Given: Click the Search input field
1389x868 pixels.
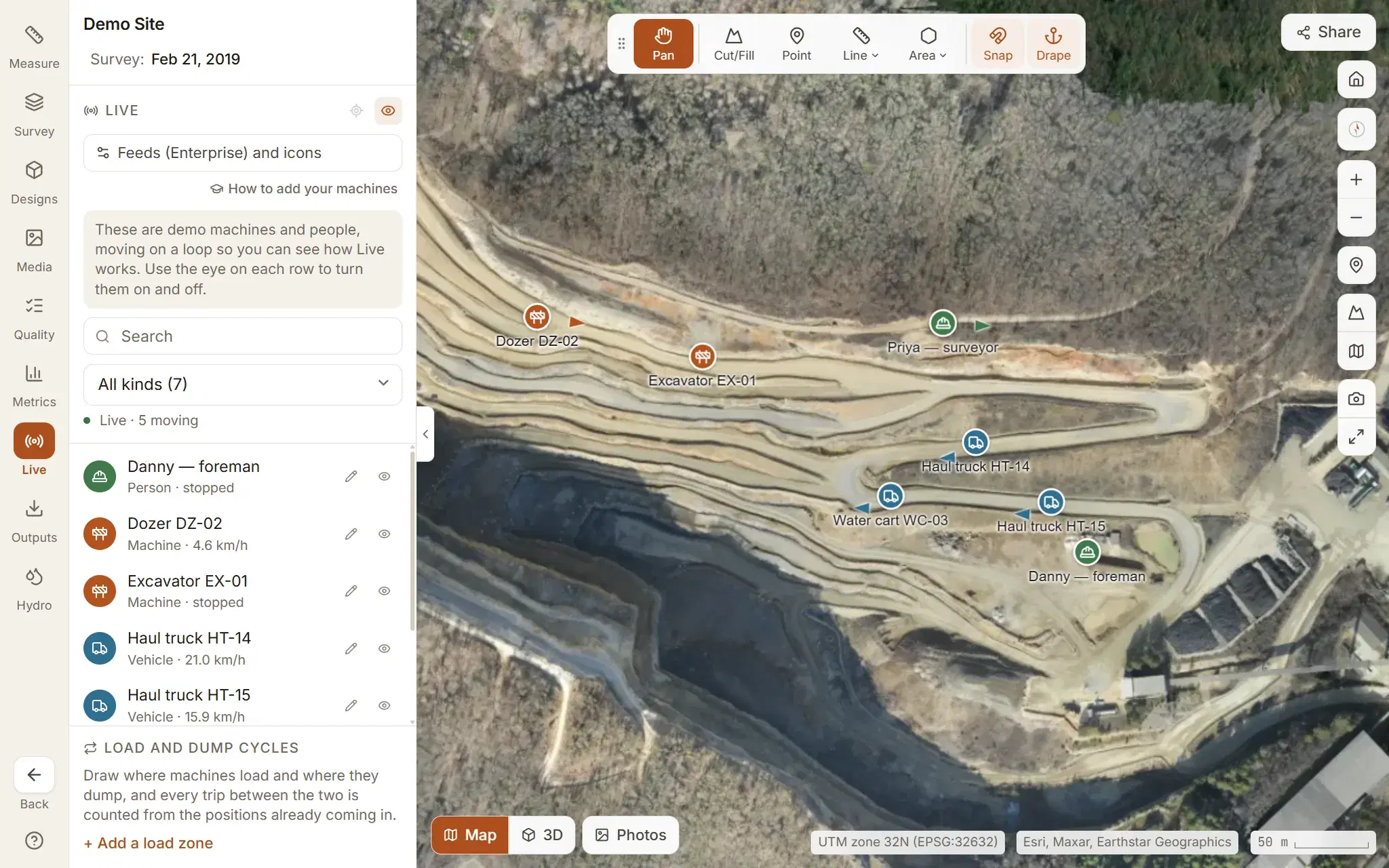Looking at the screenshot, I should [x=243, y=336].
